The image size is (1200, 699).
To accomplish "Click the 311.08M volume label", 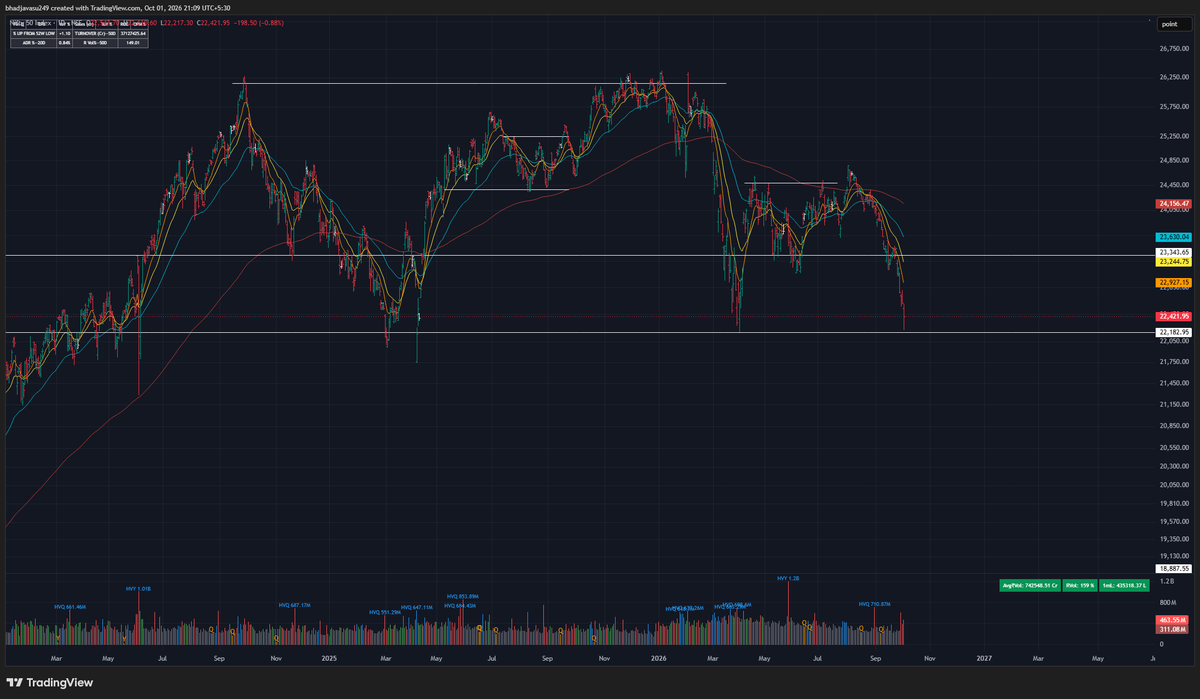I will coord(1171,630).
